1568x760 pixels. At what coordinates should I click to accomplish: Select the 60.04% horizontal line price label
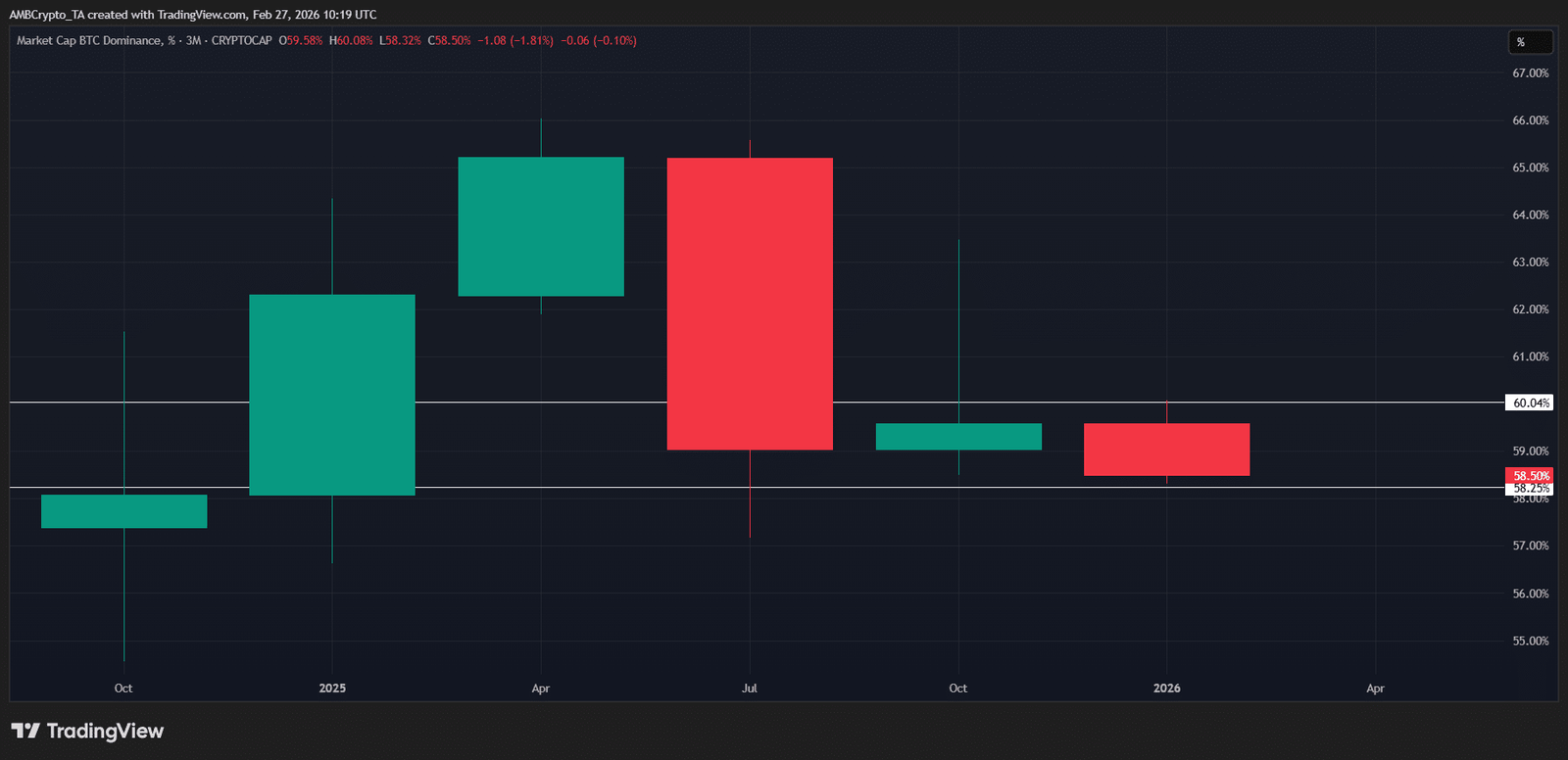click(1530, 403)
